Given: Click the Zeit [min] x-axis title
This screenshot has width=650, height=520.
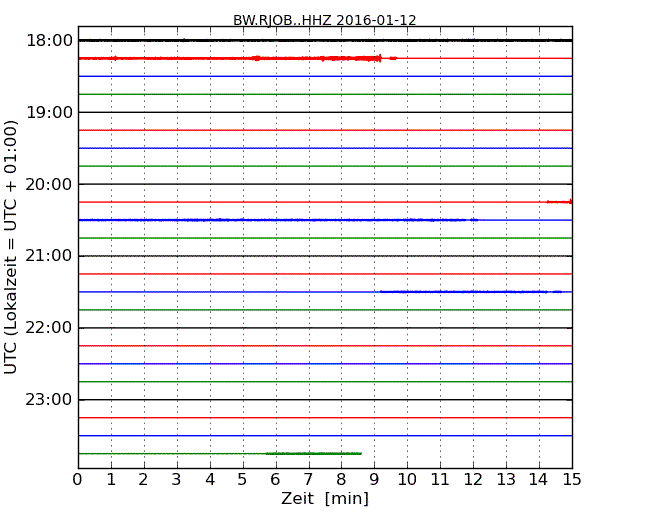Looking at the screenshot, I should 325,498.
